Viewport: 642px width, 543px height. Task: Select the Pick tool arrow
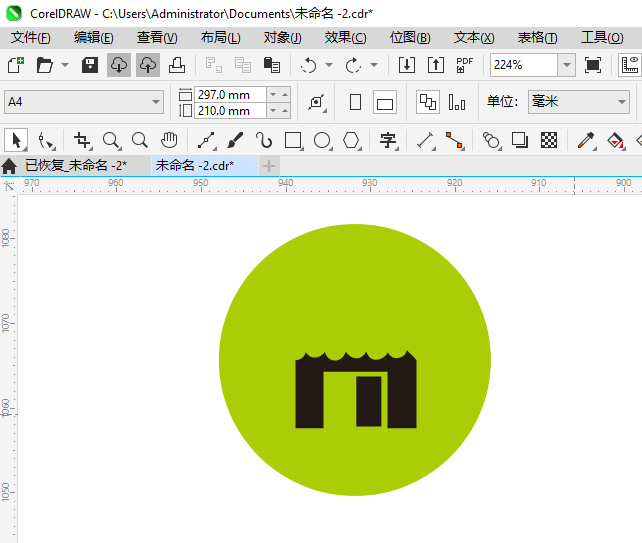pos(16,140)
